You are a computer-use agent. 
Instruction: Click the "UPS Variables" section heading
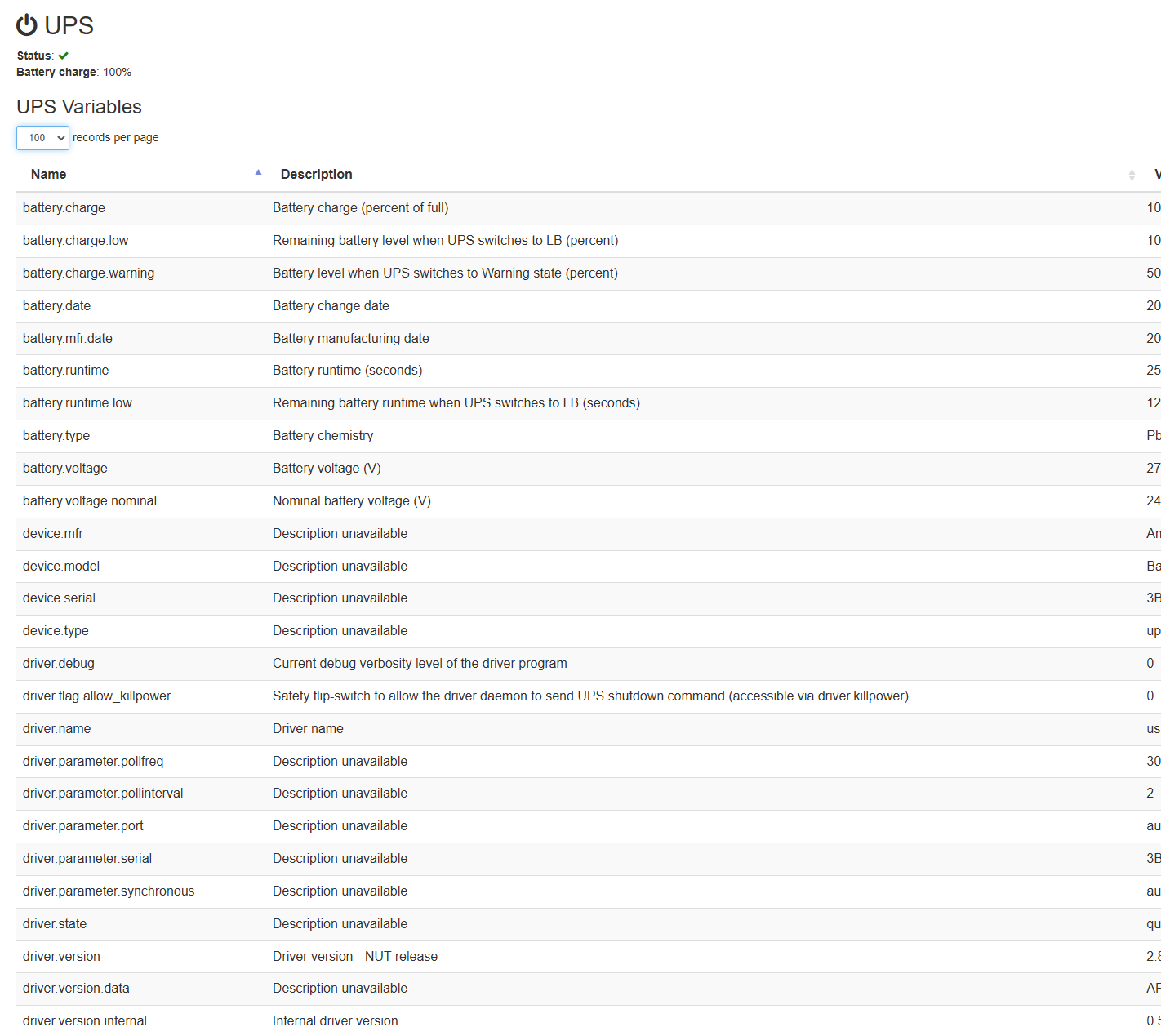(79, 107)
